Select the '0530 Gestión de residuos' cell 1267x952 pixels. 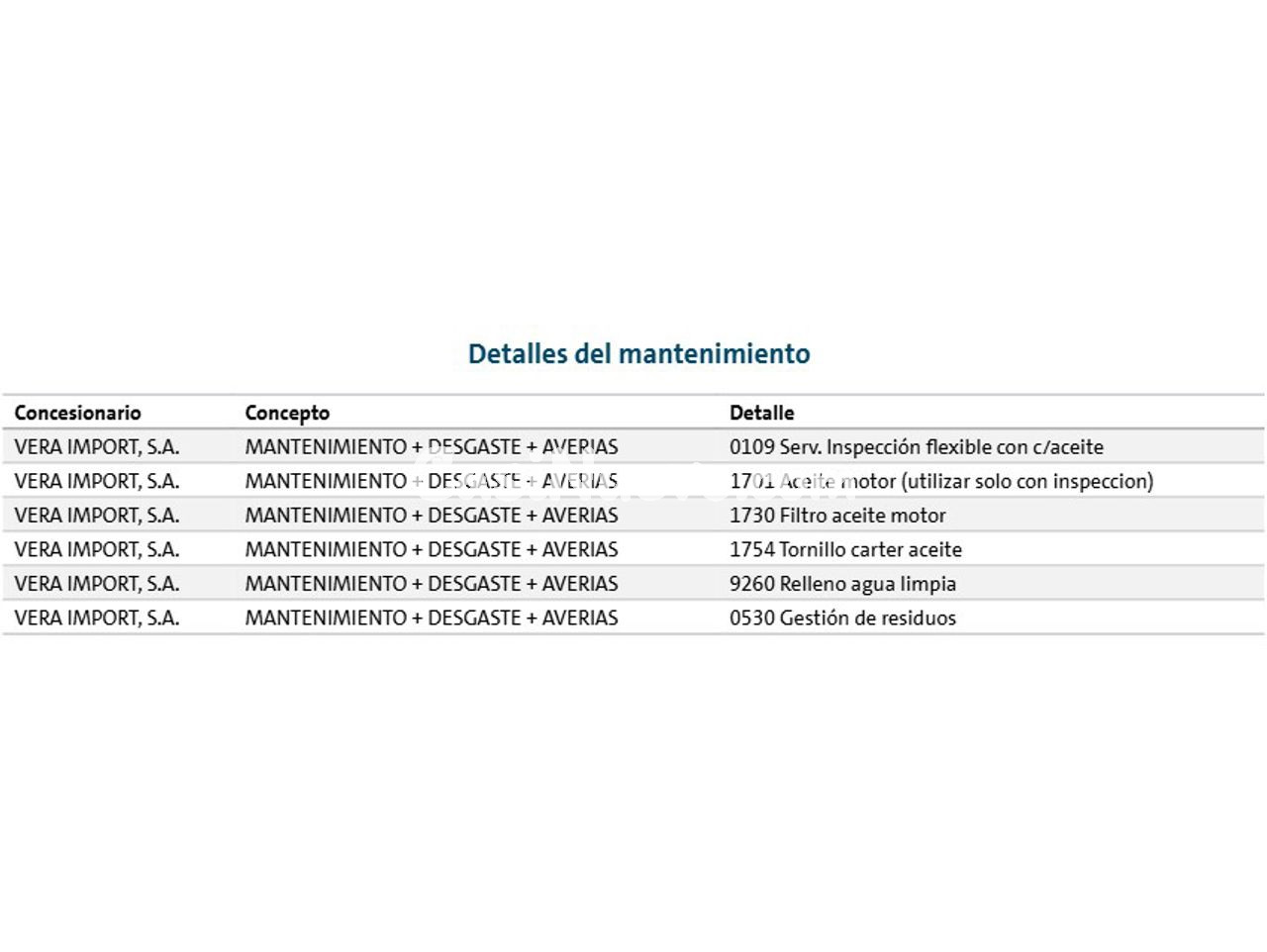pos(842,619)
